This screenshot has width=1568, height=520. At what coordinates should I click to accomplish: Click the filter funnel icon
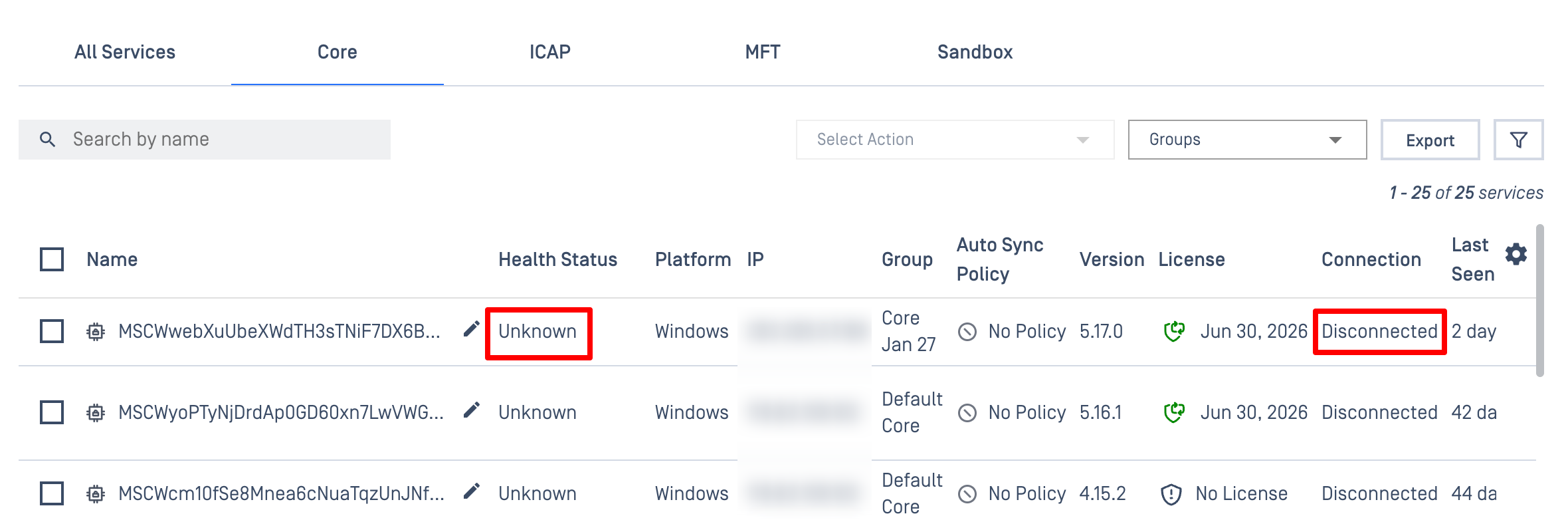click(1518, 140)
